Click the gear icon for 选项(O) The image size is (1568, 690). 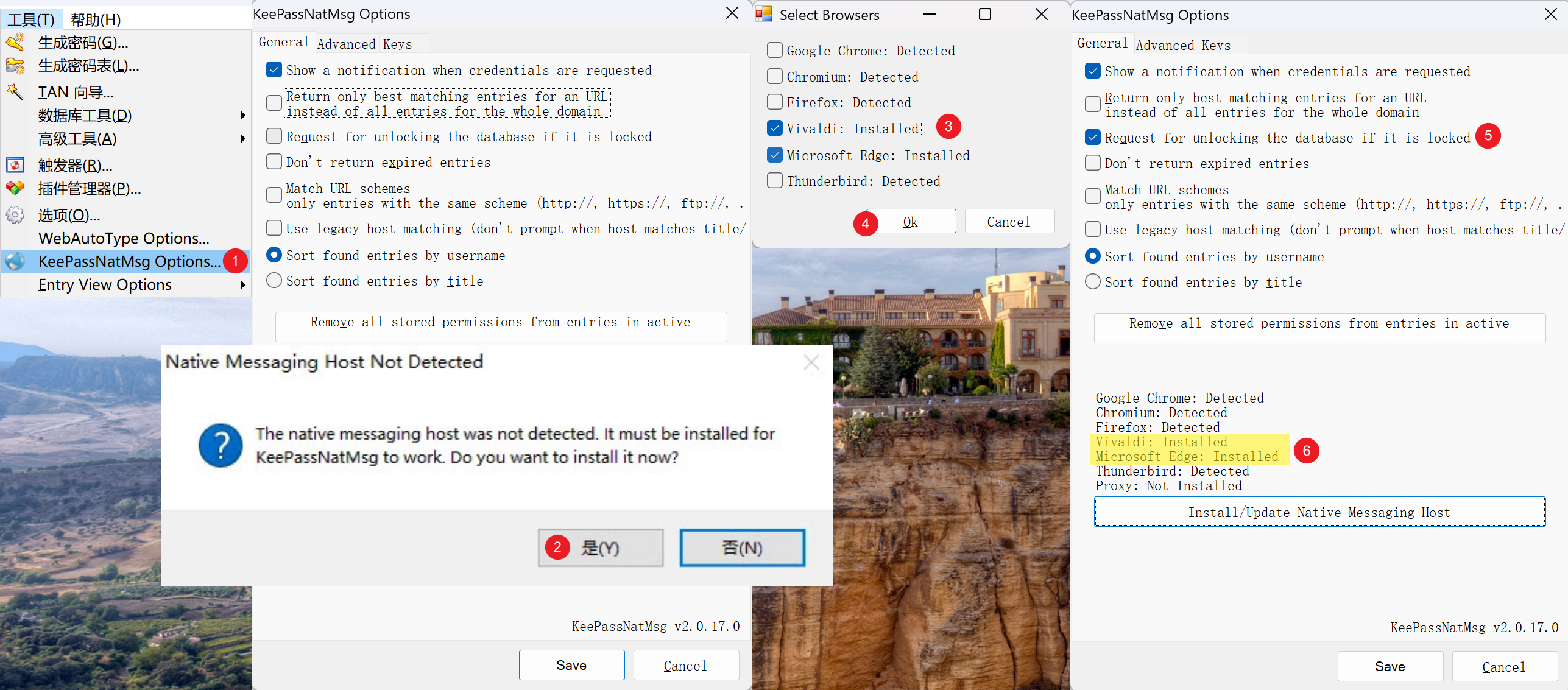tap(15, 215)
